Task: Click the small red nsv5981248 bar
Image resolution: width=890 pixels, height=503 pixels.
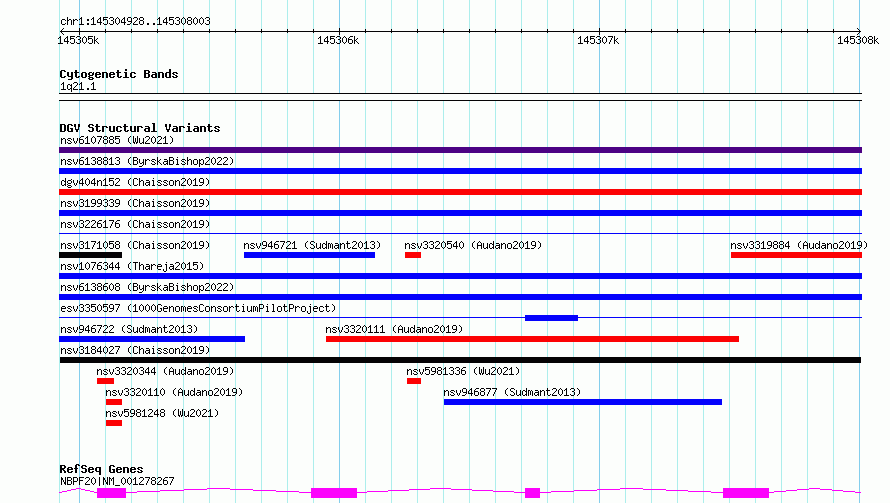Action: (114, 423)
